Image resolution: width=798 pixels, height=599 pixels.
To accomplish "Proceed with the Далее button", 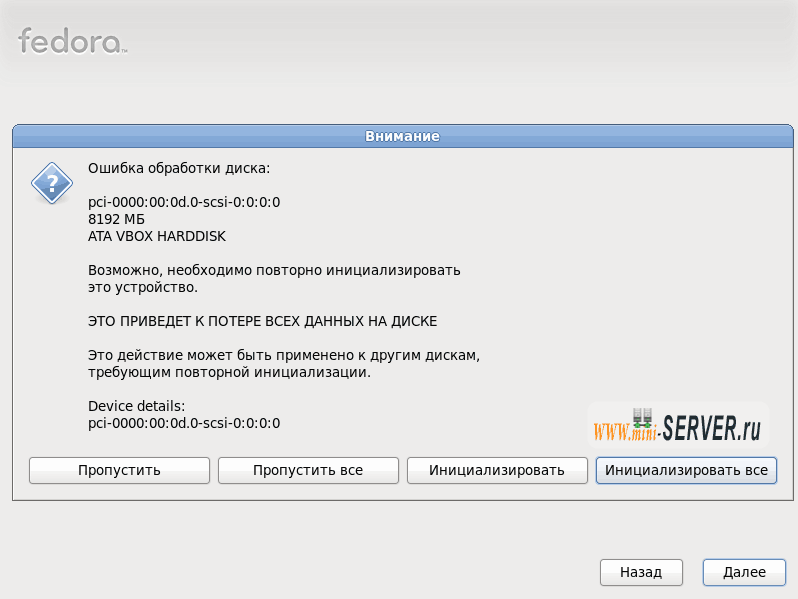I will (x=744, y=572).
